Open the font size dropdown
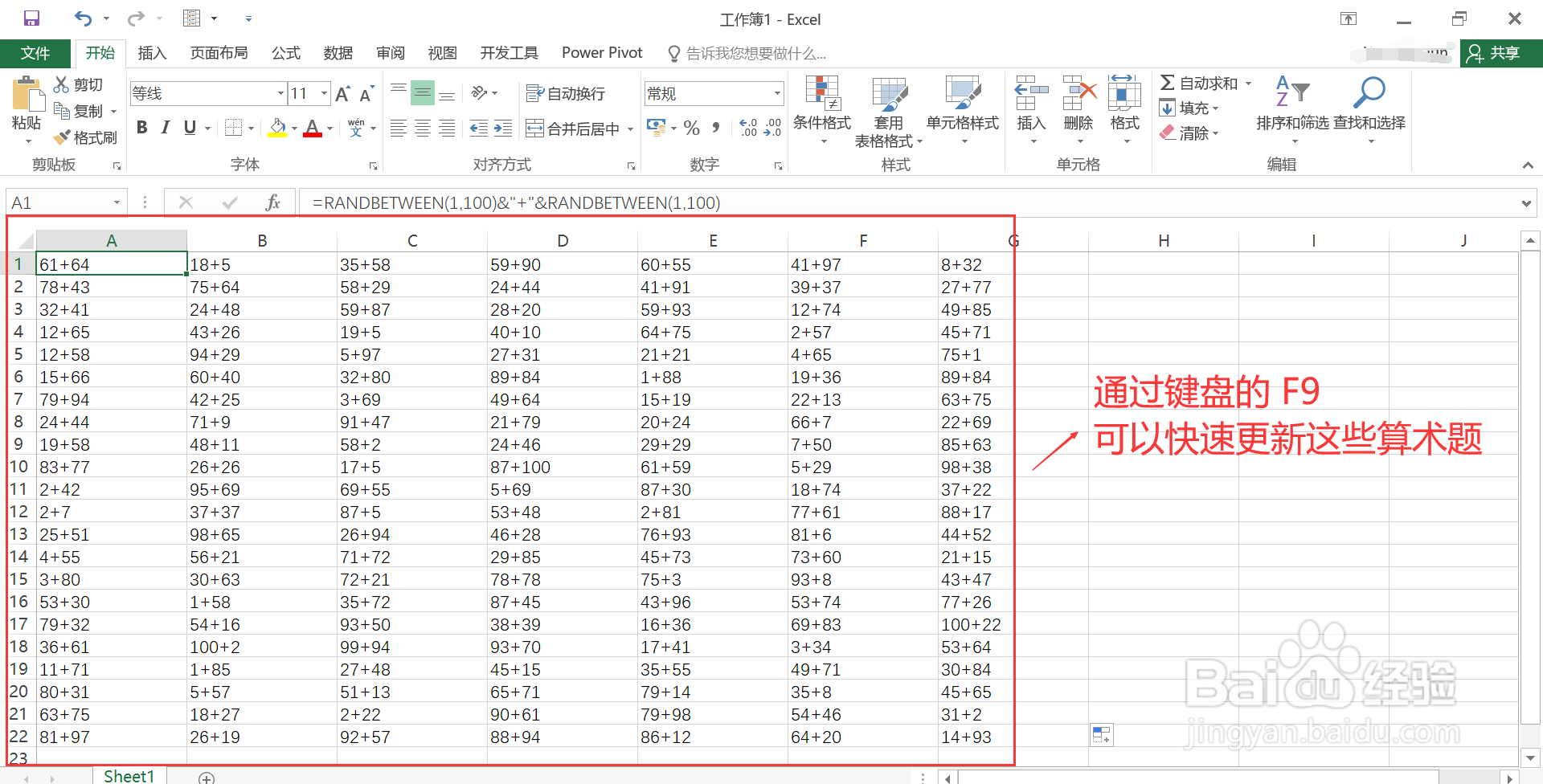This screenshot has height=784, width=1543. [323, 92]
